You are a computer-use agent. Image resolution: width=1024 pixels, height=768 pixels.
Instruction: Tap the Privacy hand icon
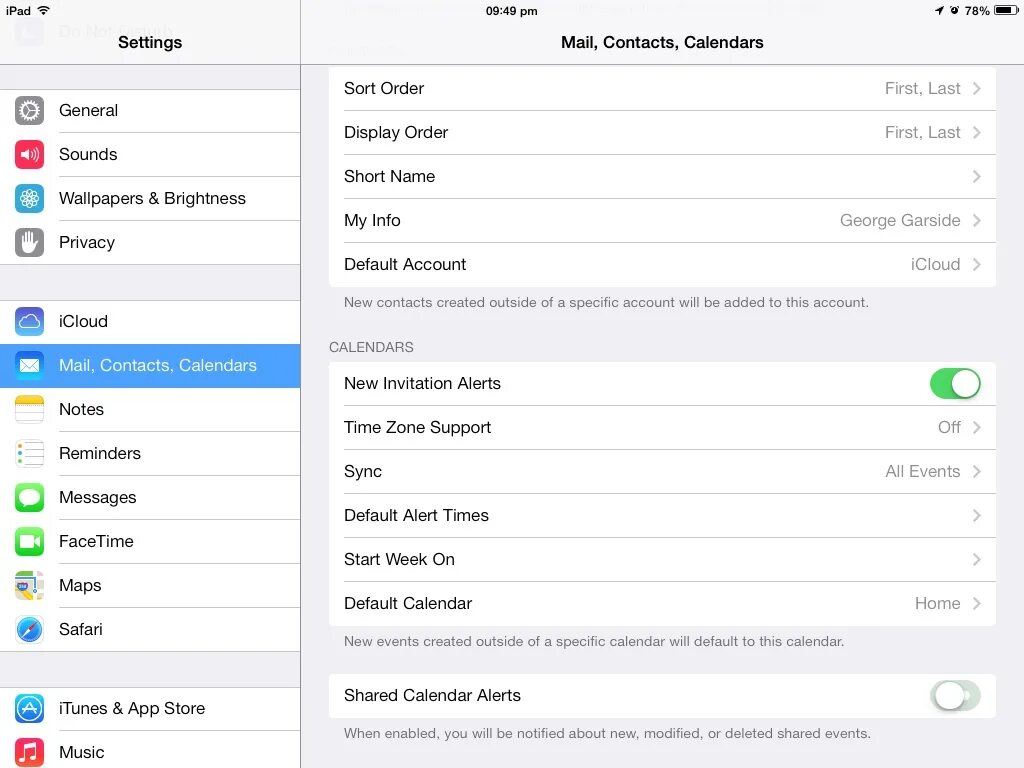pyautogui.click(x=29, y=242)
